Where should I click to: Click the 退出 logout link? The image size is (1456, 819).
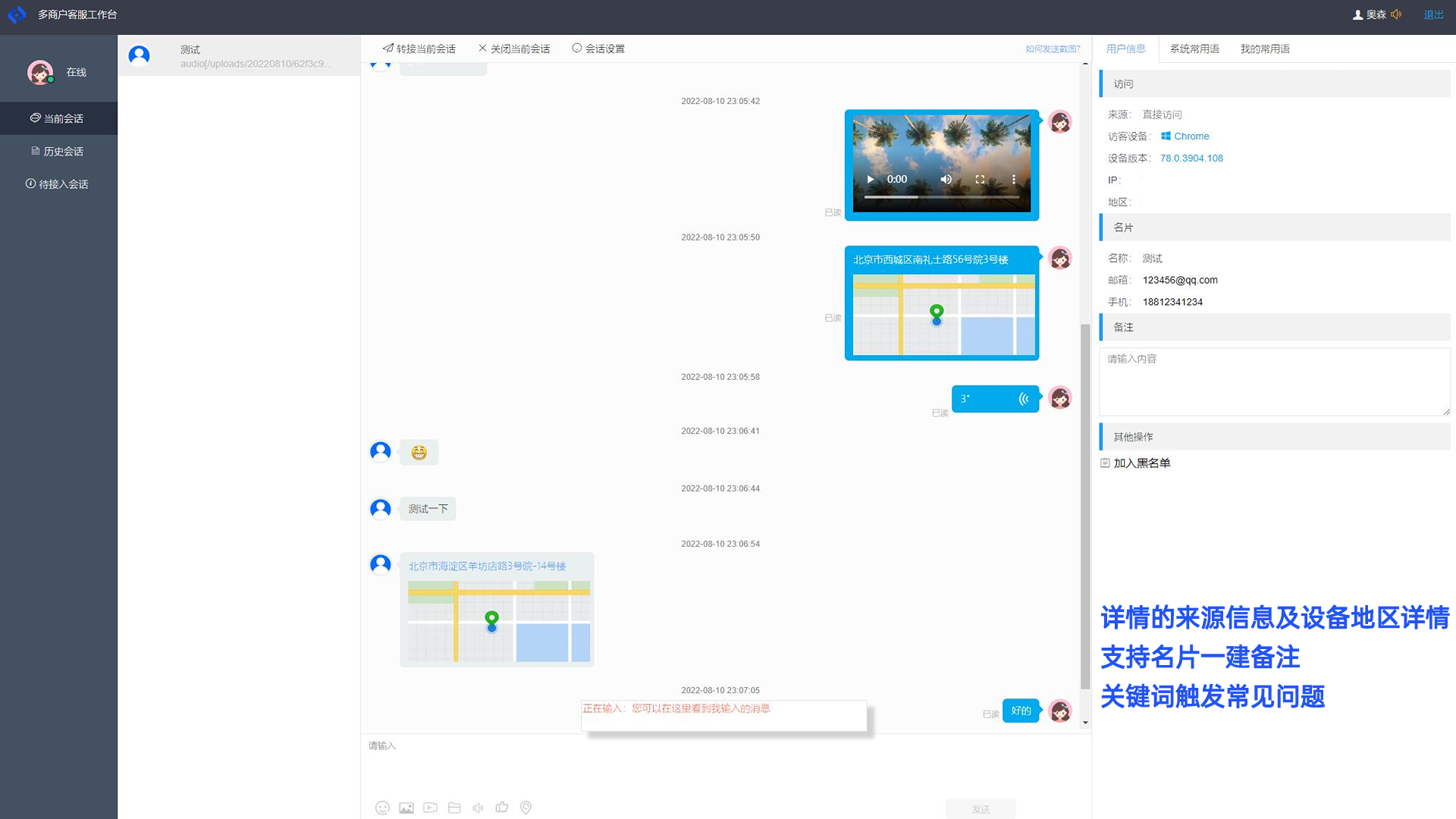point(1433,14)
